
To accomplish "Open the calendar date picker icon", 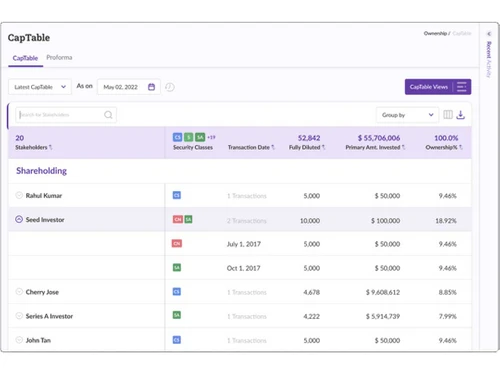I will 151,87.
